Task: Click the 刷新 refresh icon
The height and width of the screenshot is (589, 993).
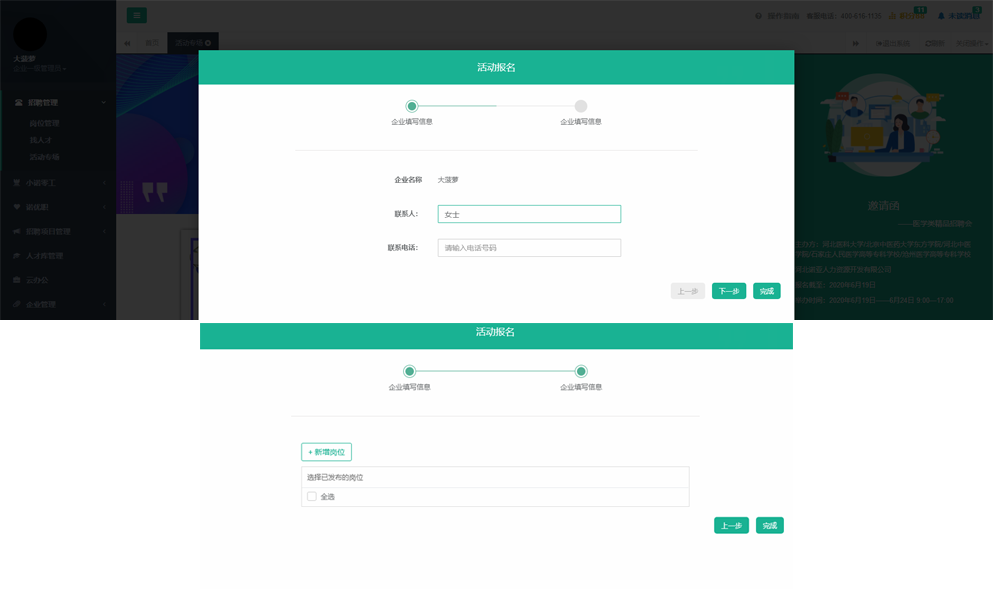Action: [933, 43]
